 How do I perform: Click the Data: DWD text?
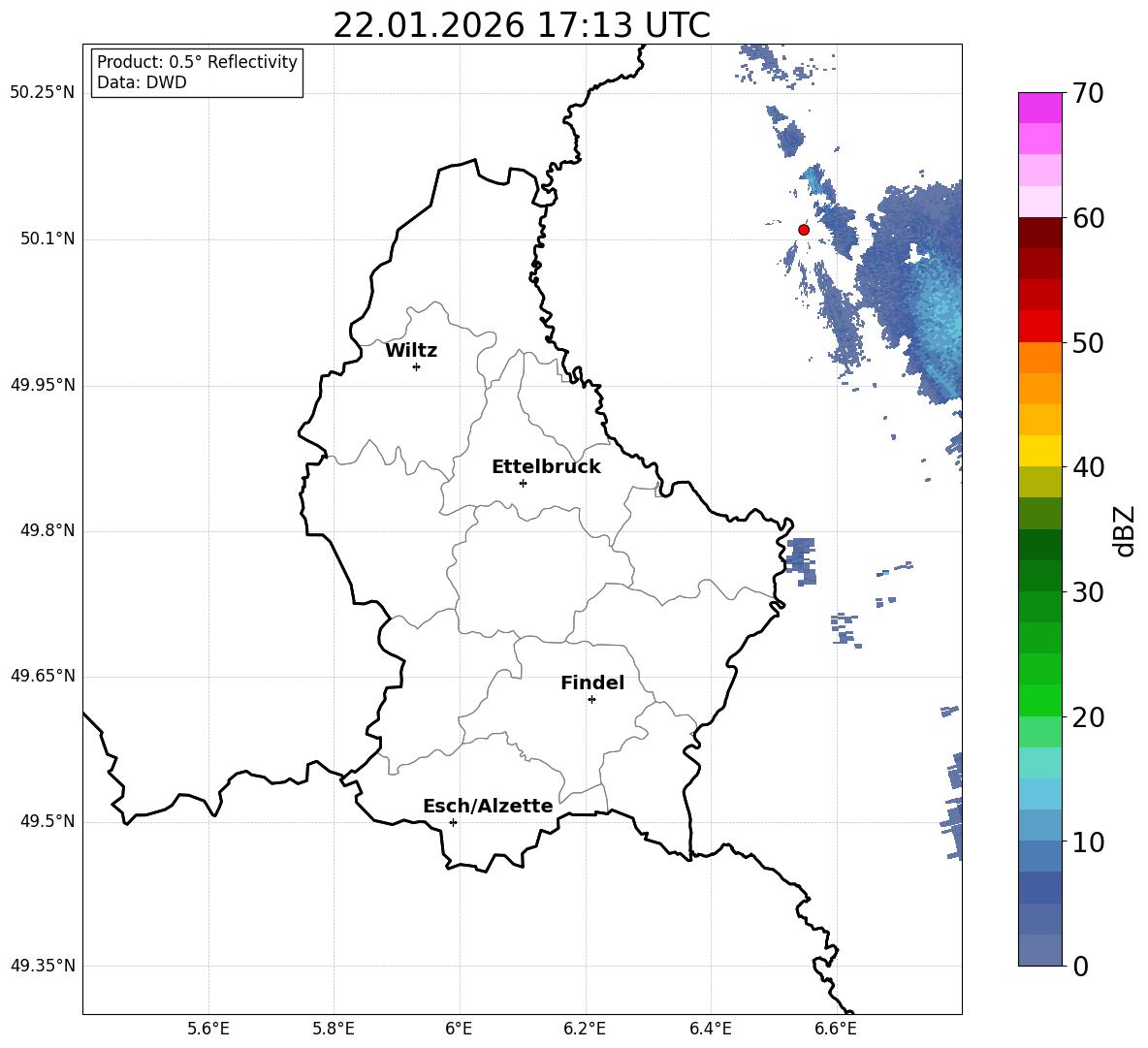point(142,82)
